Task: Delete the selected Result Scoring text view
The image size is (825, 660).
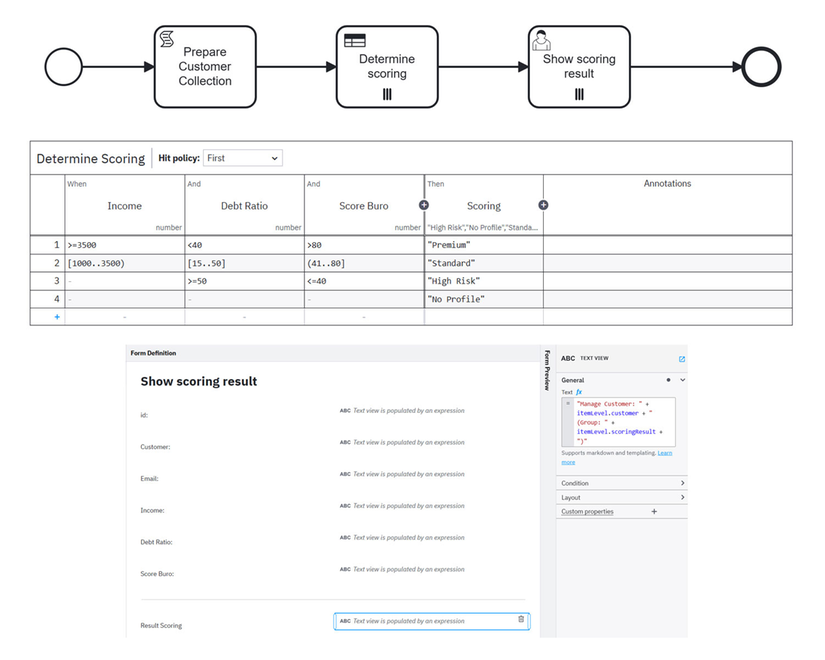Action: pyautogui.click(x=521, y=619)
